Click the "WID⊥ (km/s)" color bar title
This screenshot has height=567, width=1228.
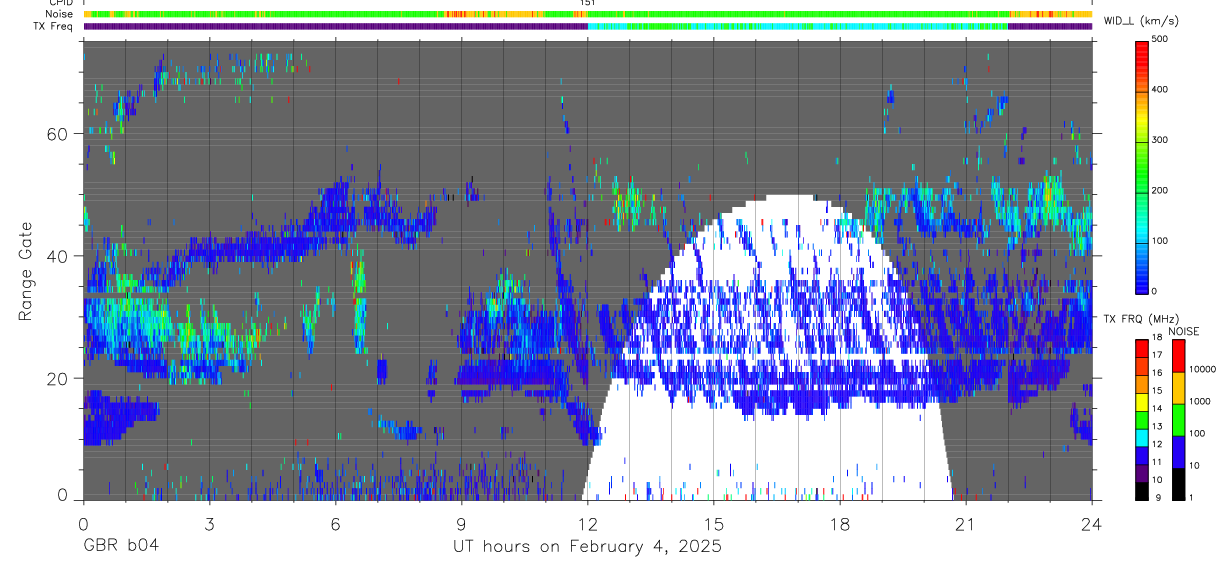pos(1142,21)
